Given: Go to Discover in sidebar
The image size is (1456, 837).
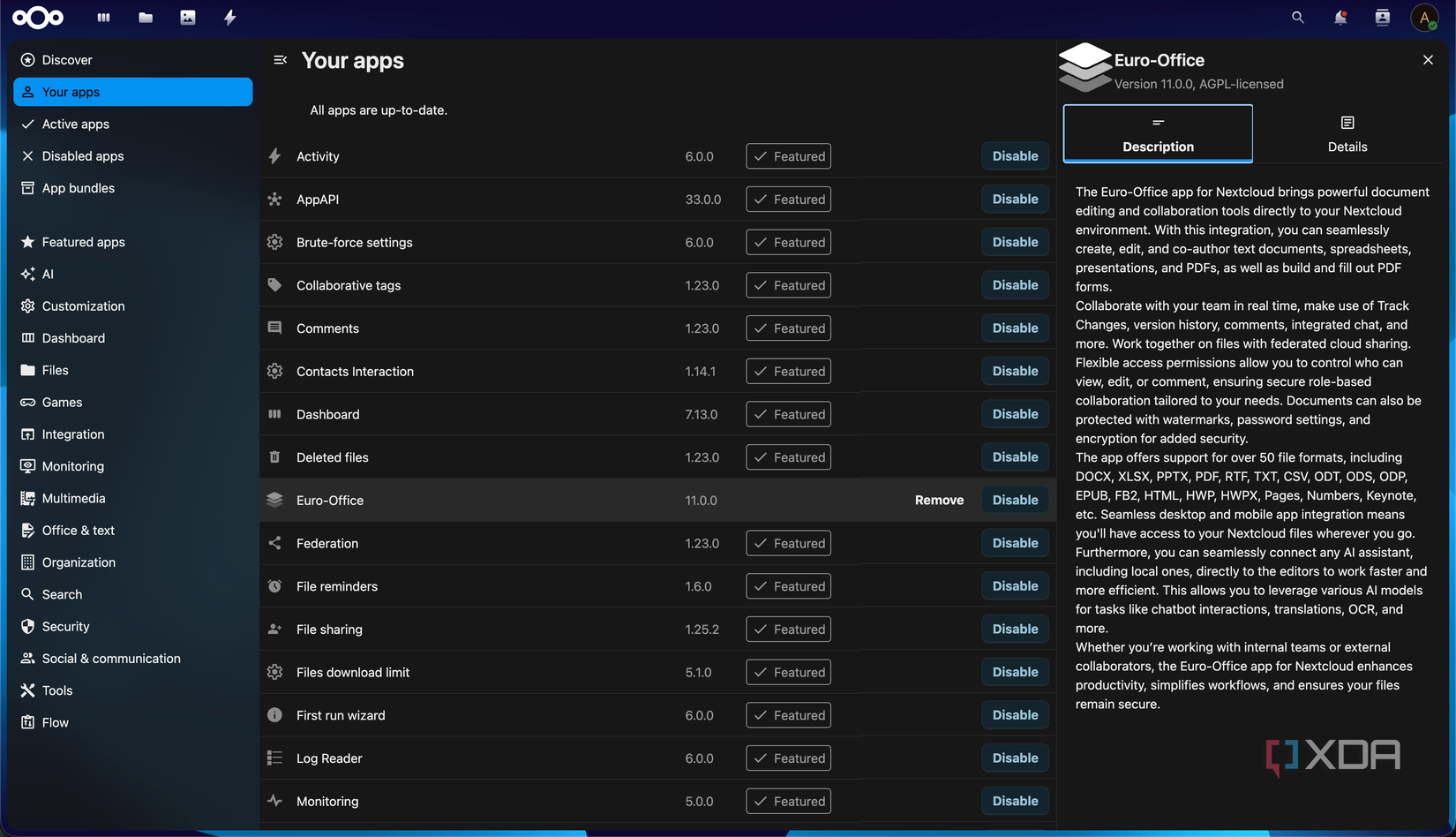Looking at the screenshot, I should [133, 60].
